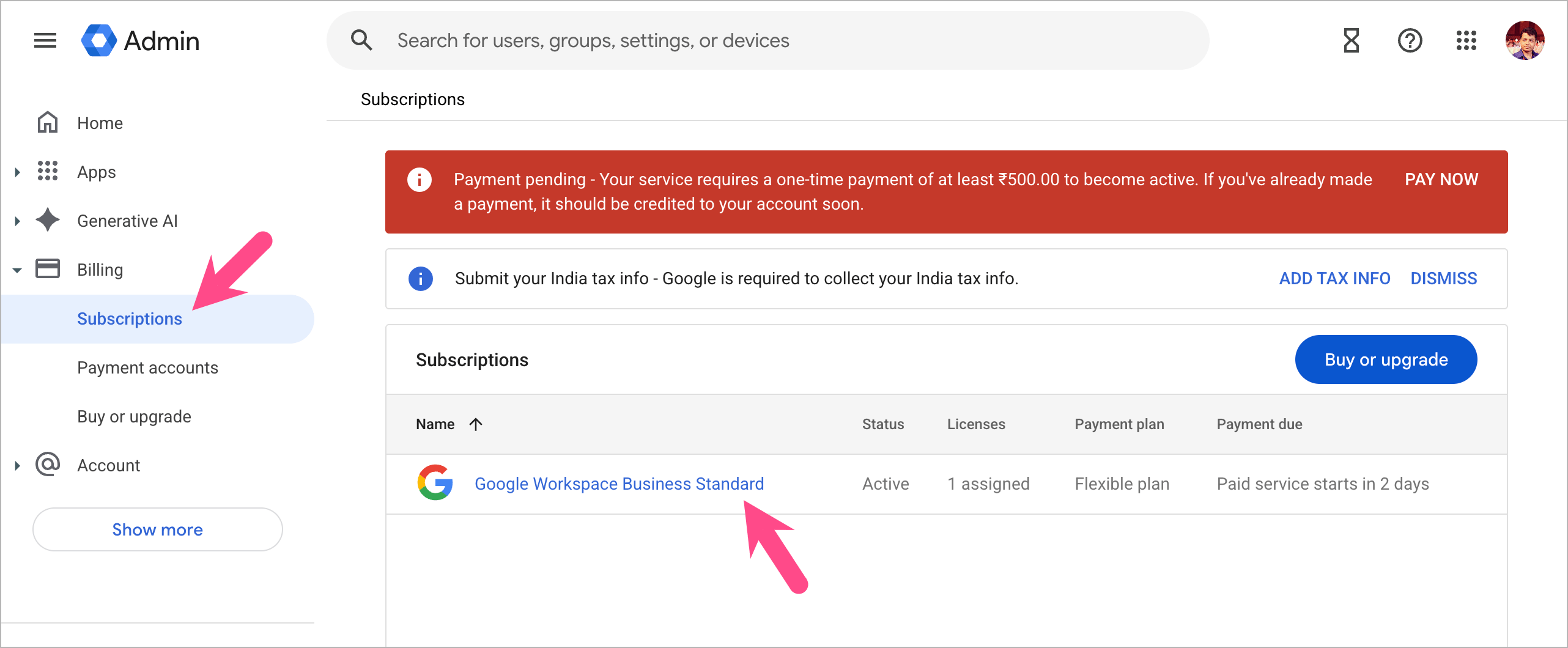Expand the Generative AI section
This screenshot has width=1568, height=648.
click(17, 221)
